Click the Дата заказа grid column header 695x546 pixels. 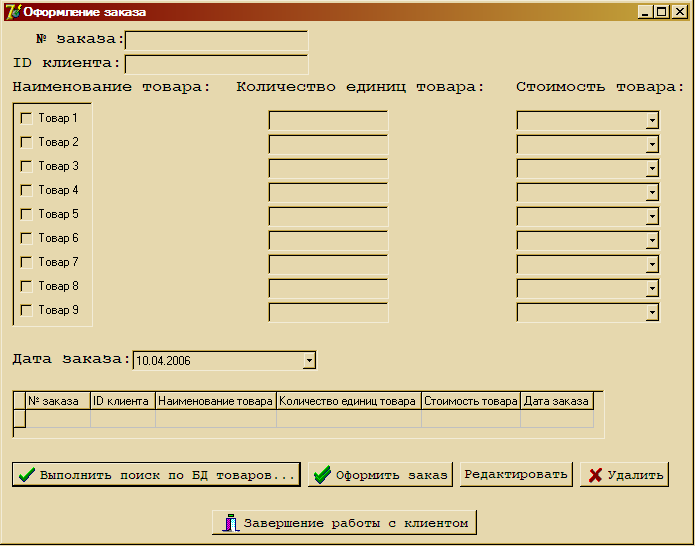click(557, 401)
